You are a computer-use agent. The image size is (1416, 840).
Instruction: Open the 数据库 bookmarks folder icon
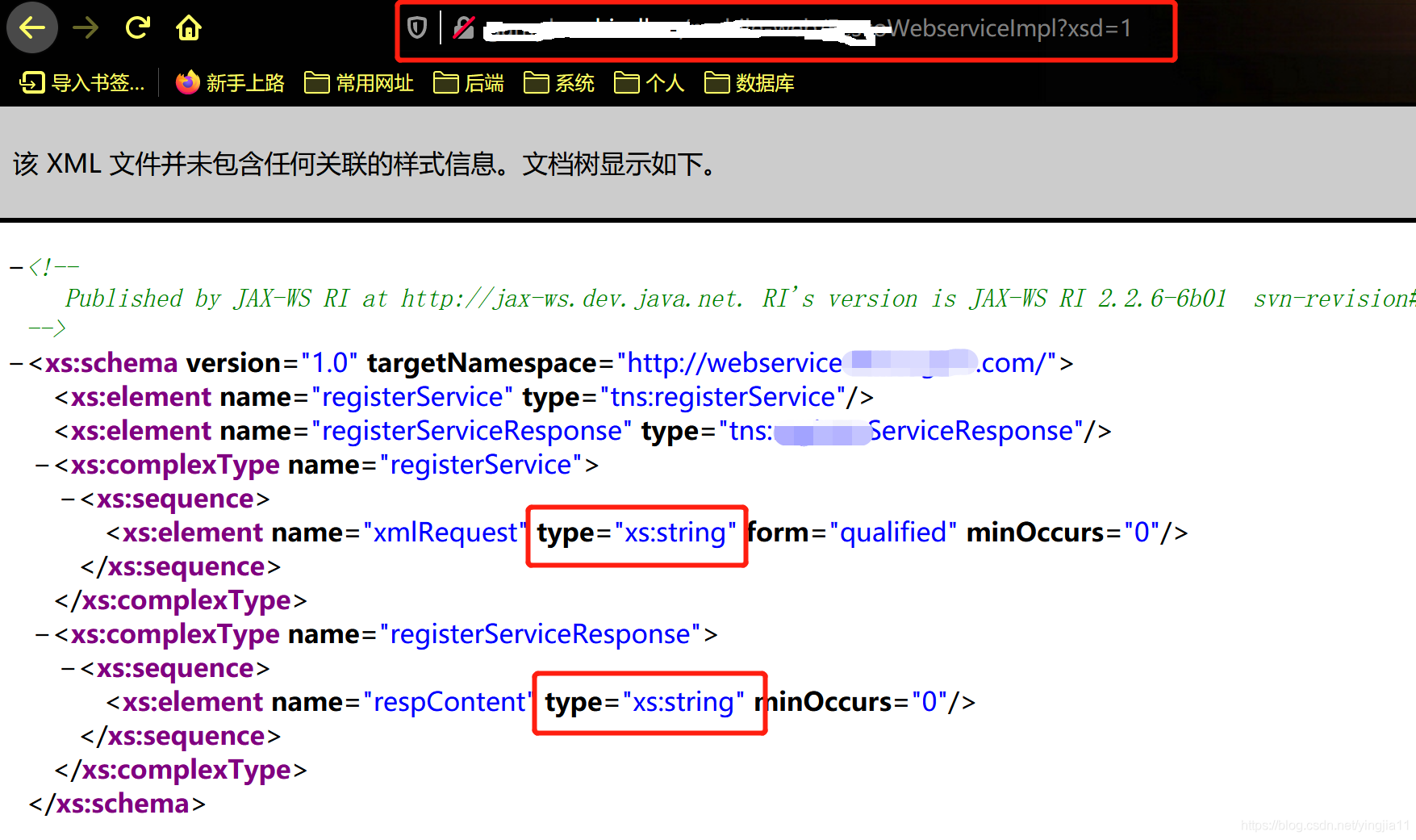coord(717,81)
